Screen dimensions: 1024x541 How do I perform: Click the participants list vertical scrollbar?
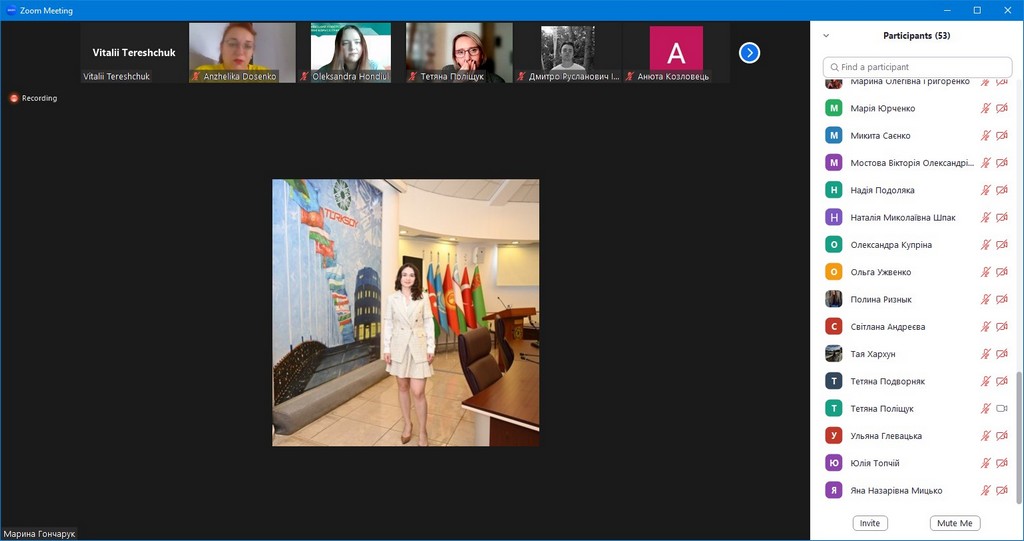[1019, 430]
